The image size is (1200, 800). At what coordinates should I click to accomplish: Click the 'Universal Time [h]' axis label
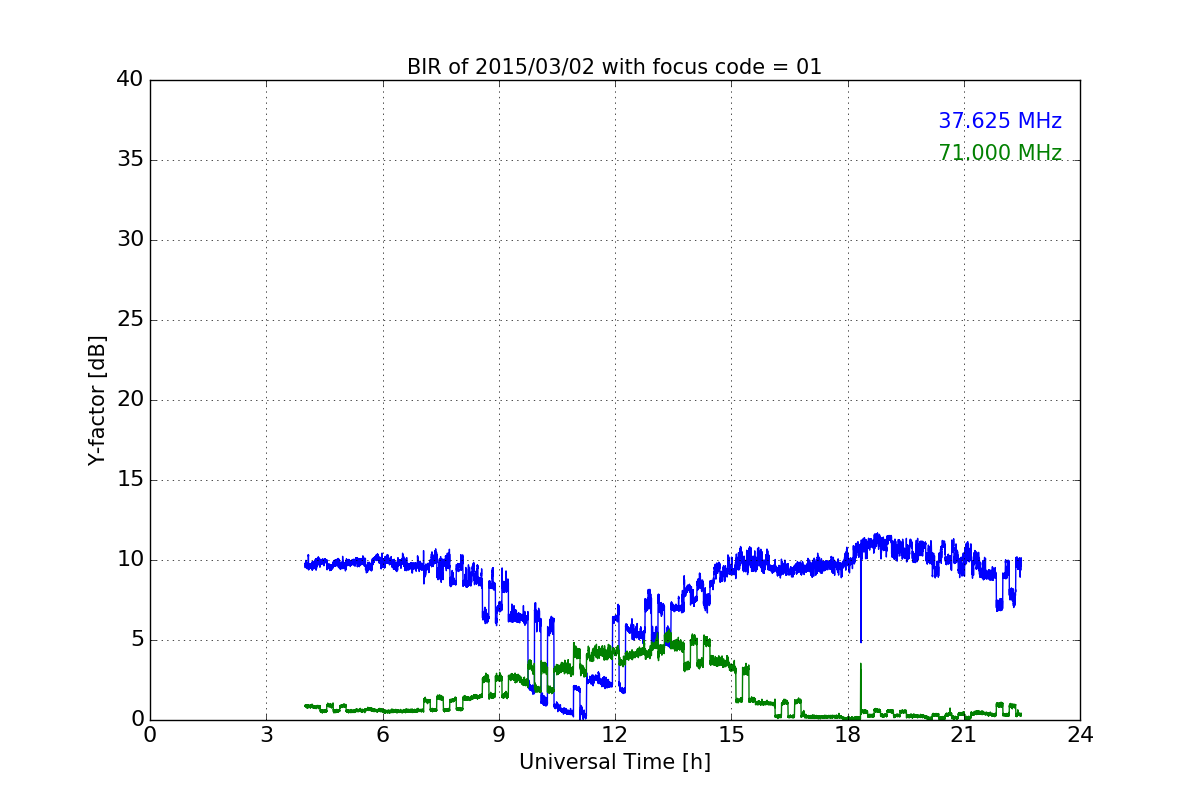pyautogui.click(x=614, y=762)
